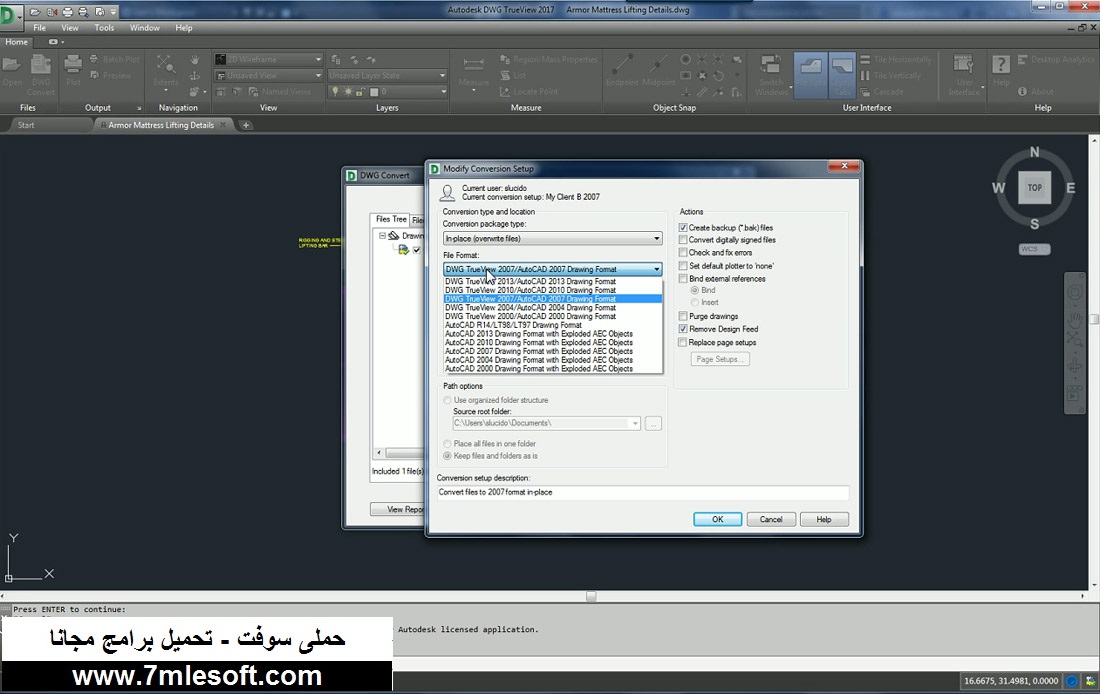Image resolution: width=1100 pixels, height=694 pixels.
Task: Select the List measure command
Action: (x=514, y=76)
